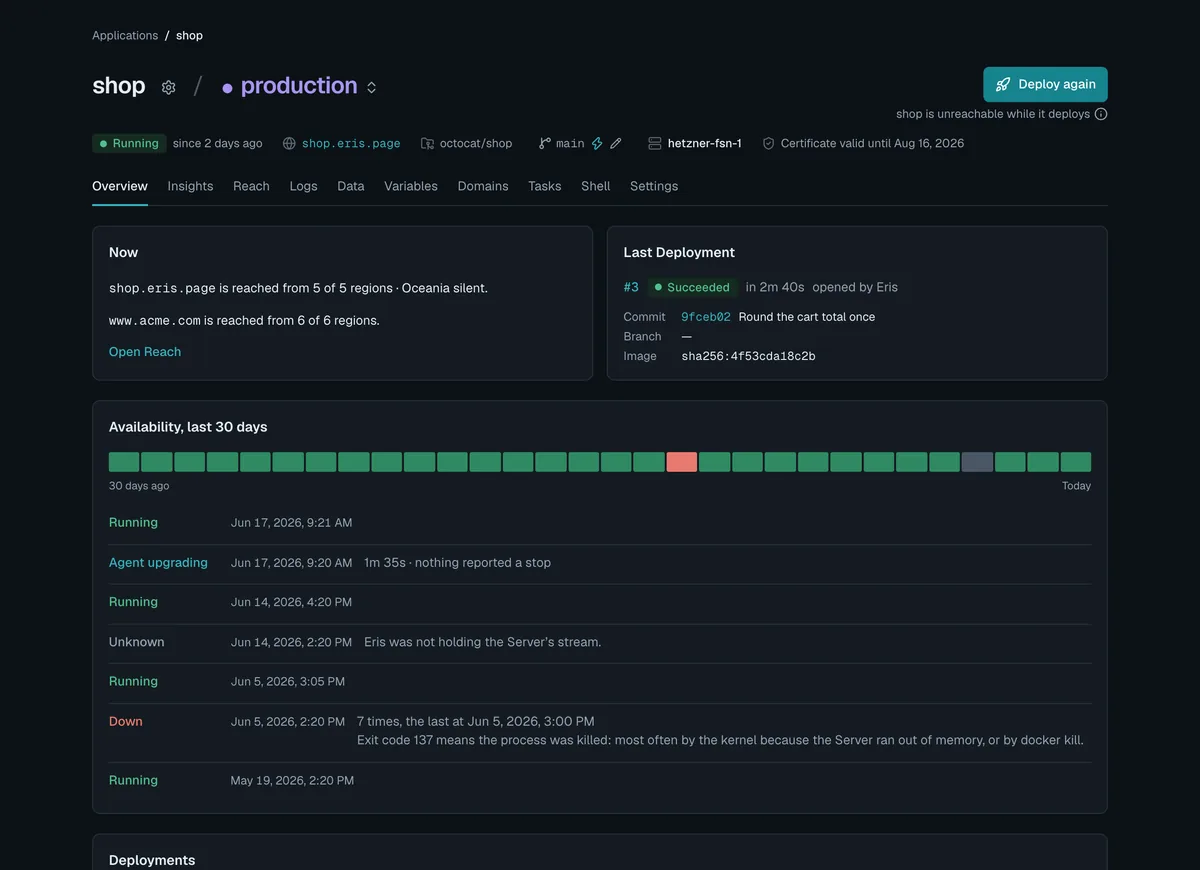Click the lightning bolt icon after main
The width and height of the screenshot is (1200, 870).
tap(597, 144)
